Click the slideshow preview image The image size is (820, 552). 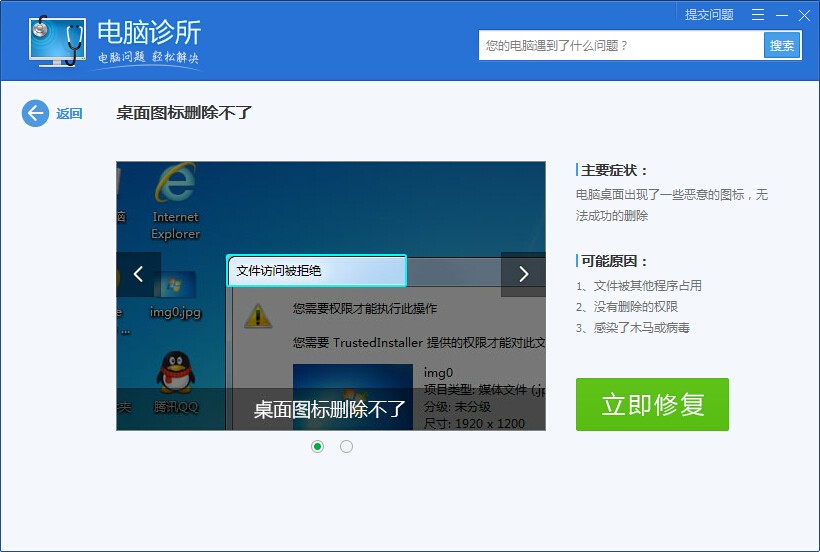[x=331, y=296]
